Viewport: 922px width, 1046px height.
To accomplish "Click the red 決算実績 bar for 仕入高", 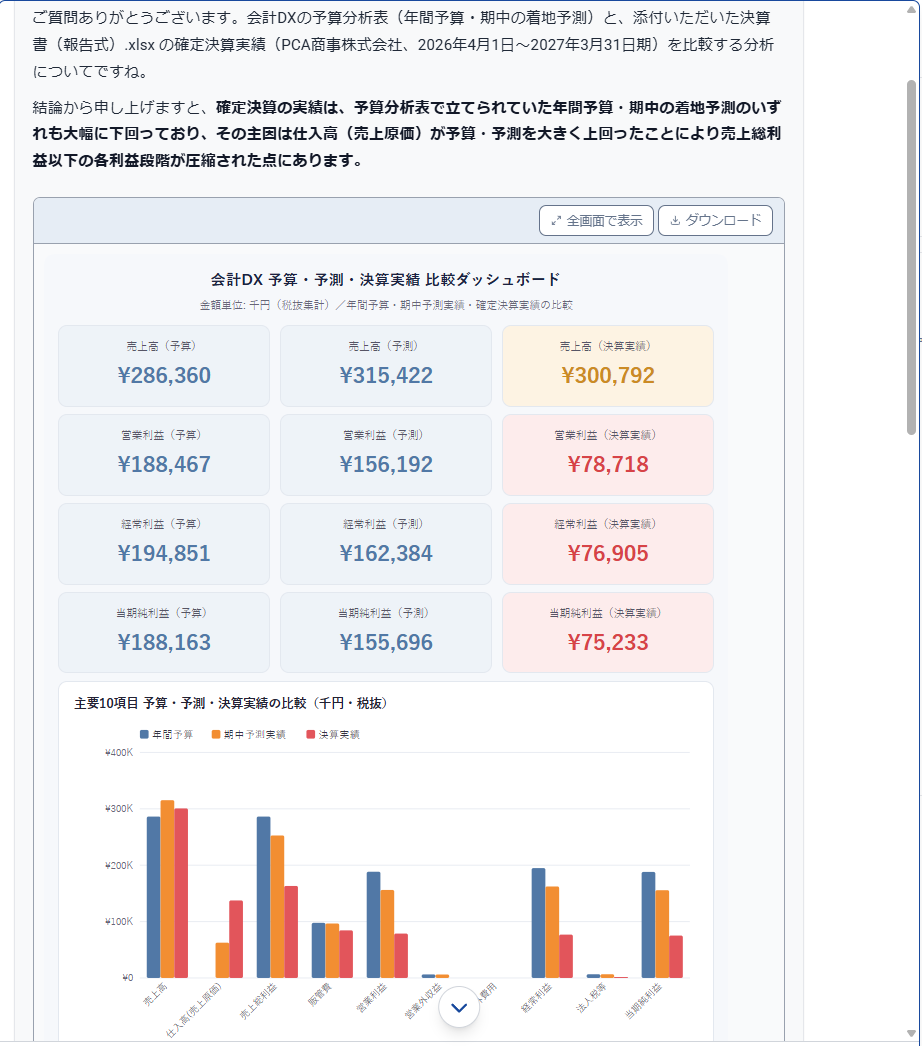I will pos(236,939).
